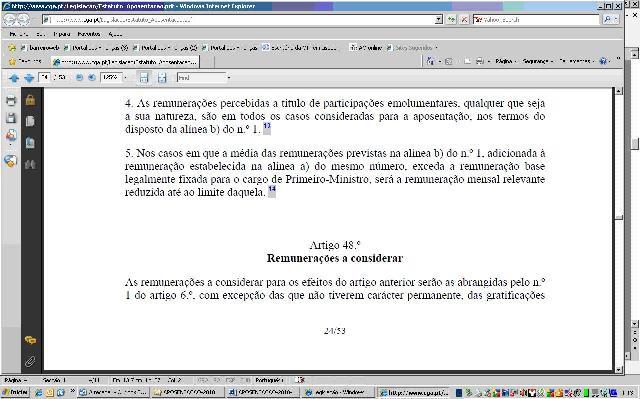Click the Yahoo search input field
Viewport: 641px width, 399px height.
pos(536,19)
